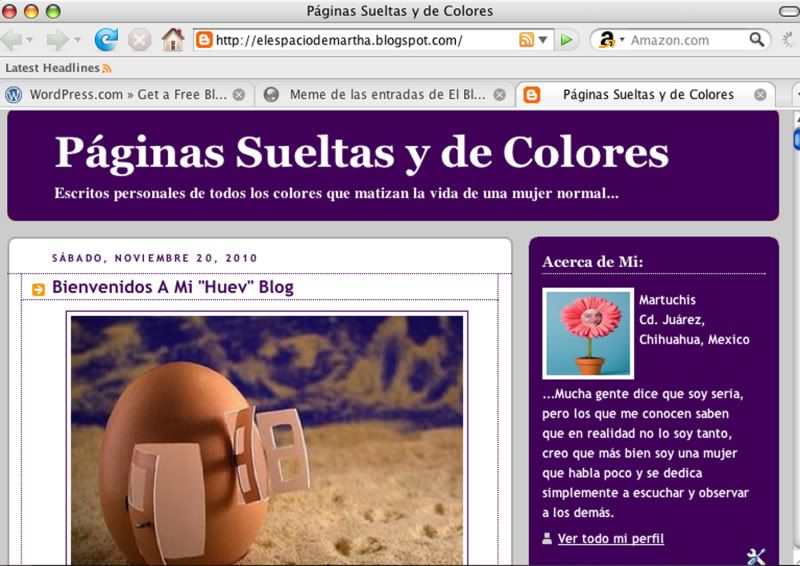Click the orange post icon beside Bienvenidos title
800x566 pixels.
pyautogui.click(x=39, y=289)
